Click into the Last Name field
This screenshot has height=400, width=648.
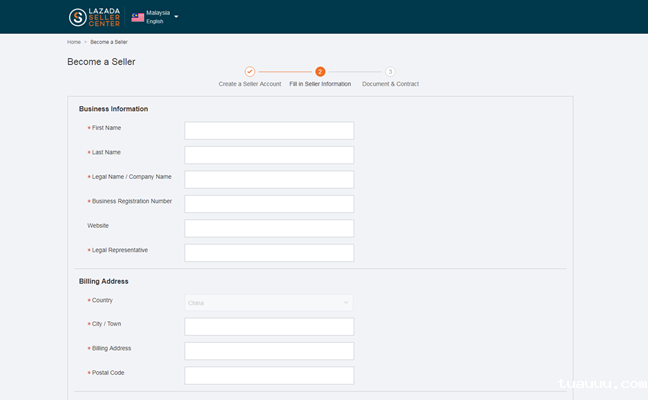(x=269, y=155)
